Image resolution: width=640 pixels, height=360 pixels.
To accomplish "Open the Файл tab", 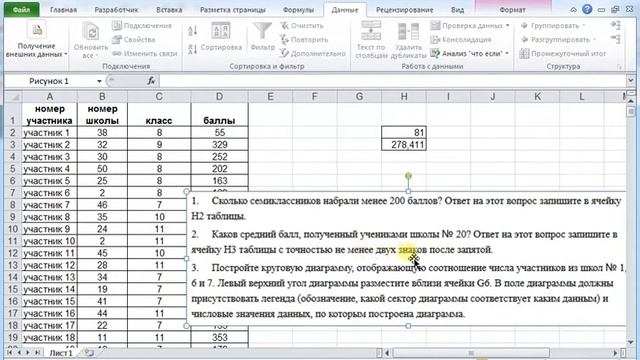I will coord(21,9).
